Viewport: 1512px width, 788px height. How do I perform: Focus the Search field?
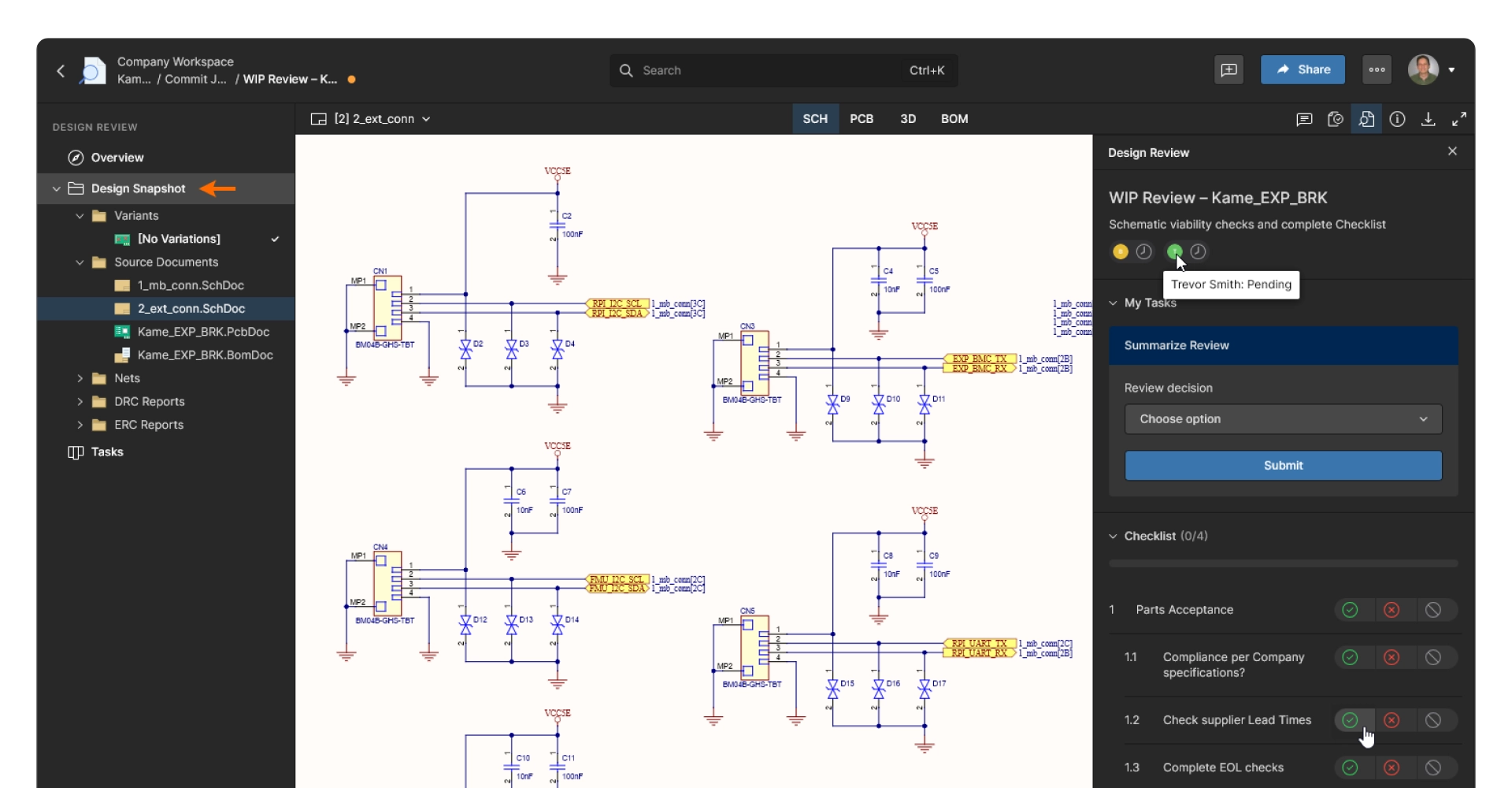point(784,70)
